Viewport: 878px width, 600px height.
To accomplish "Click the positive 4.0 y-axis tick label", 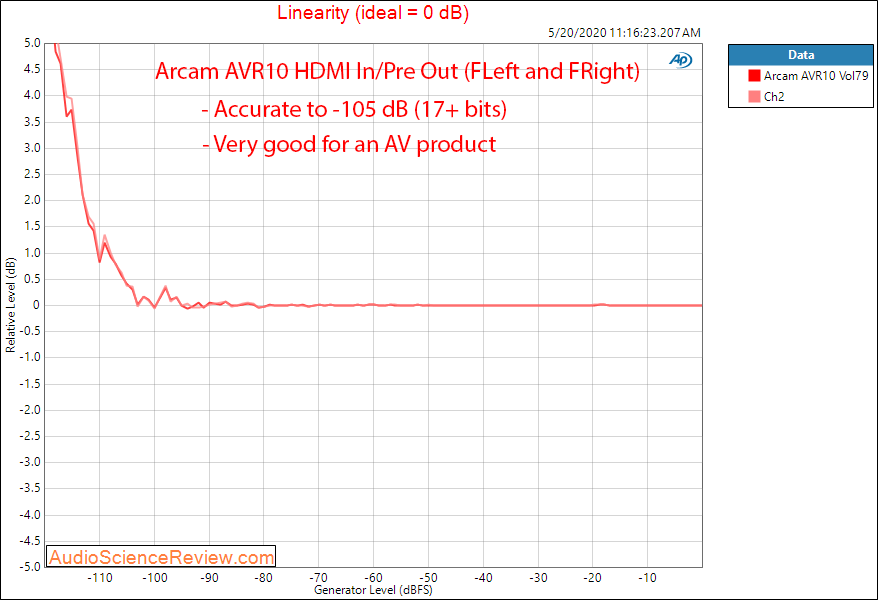I will [32, 95].
